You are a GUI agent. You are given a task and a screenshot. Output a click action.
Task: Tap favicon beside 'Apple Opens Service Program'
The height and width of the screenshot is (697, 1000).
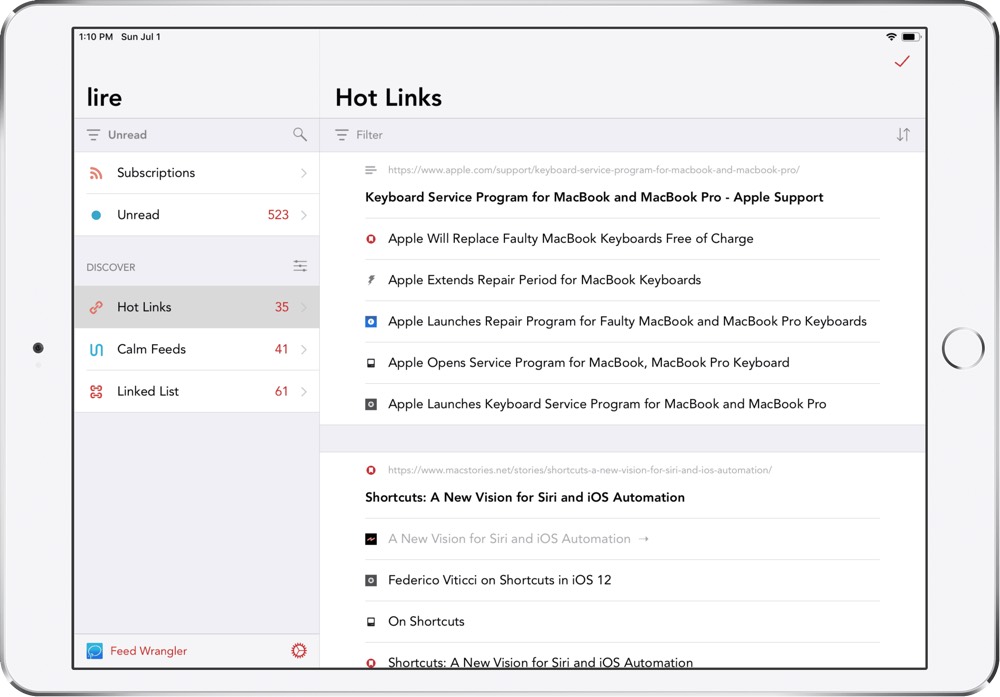371,363
